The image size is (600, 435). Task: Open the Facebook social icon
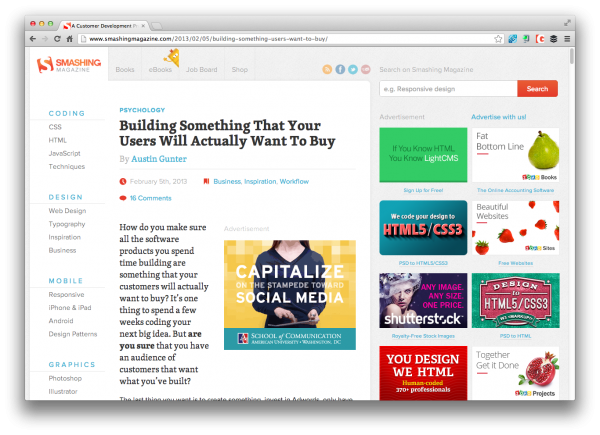click(x=340, y=69)
